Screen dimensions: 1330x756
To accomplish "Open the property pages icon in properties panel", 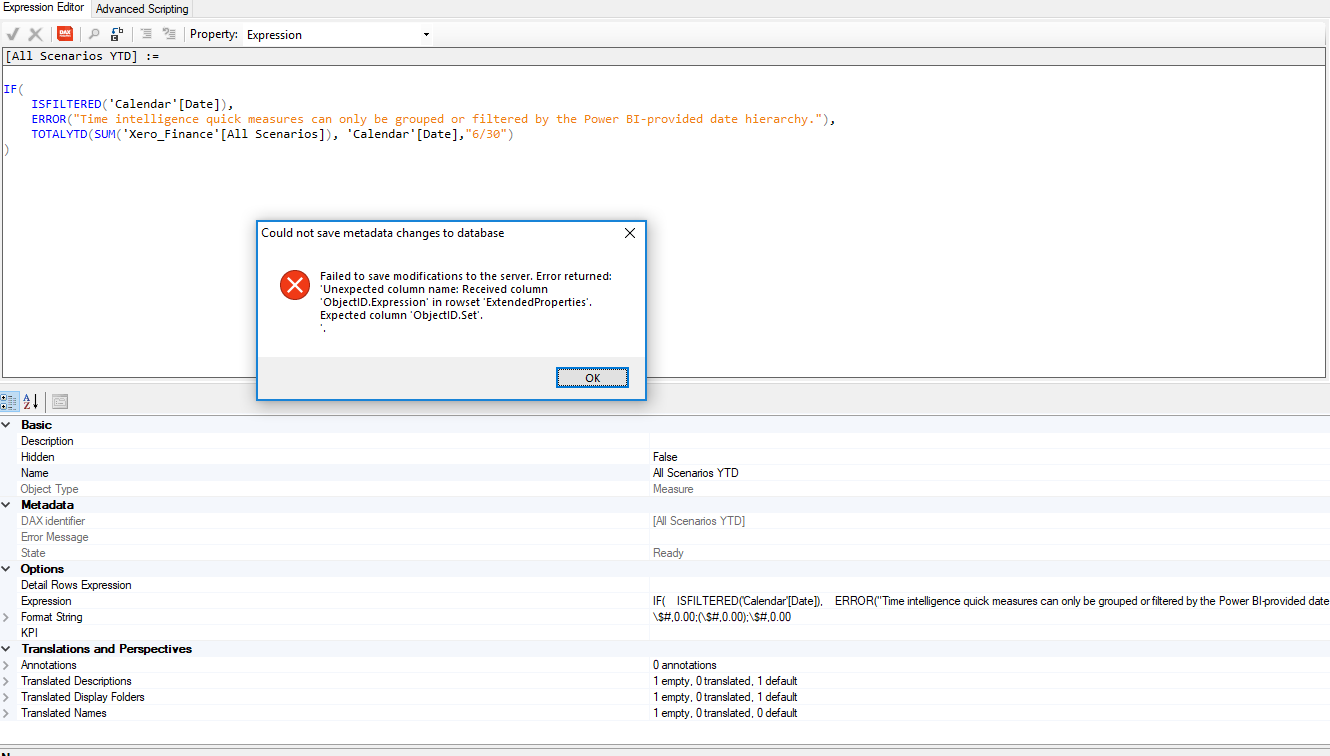I will (x=59, y=401).
